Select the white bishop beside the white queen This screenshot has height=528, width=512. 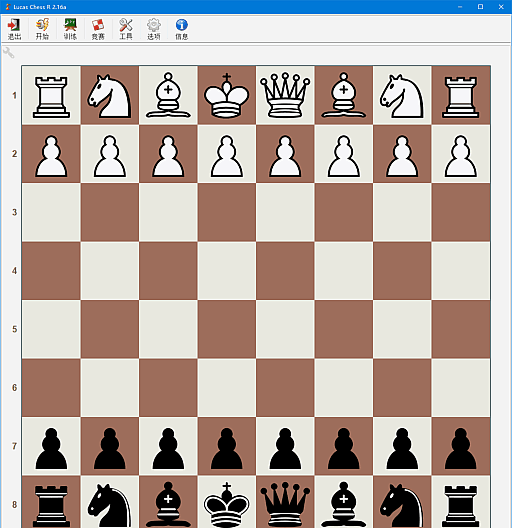(344, 95)
